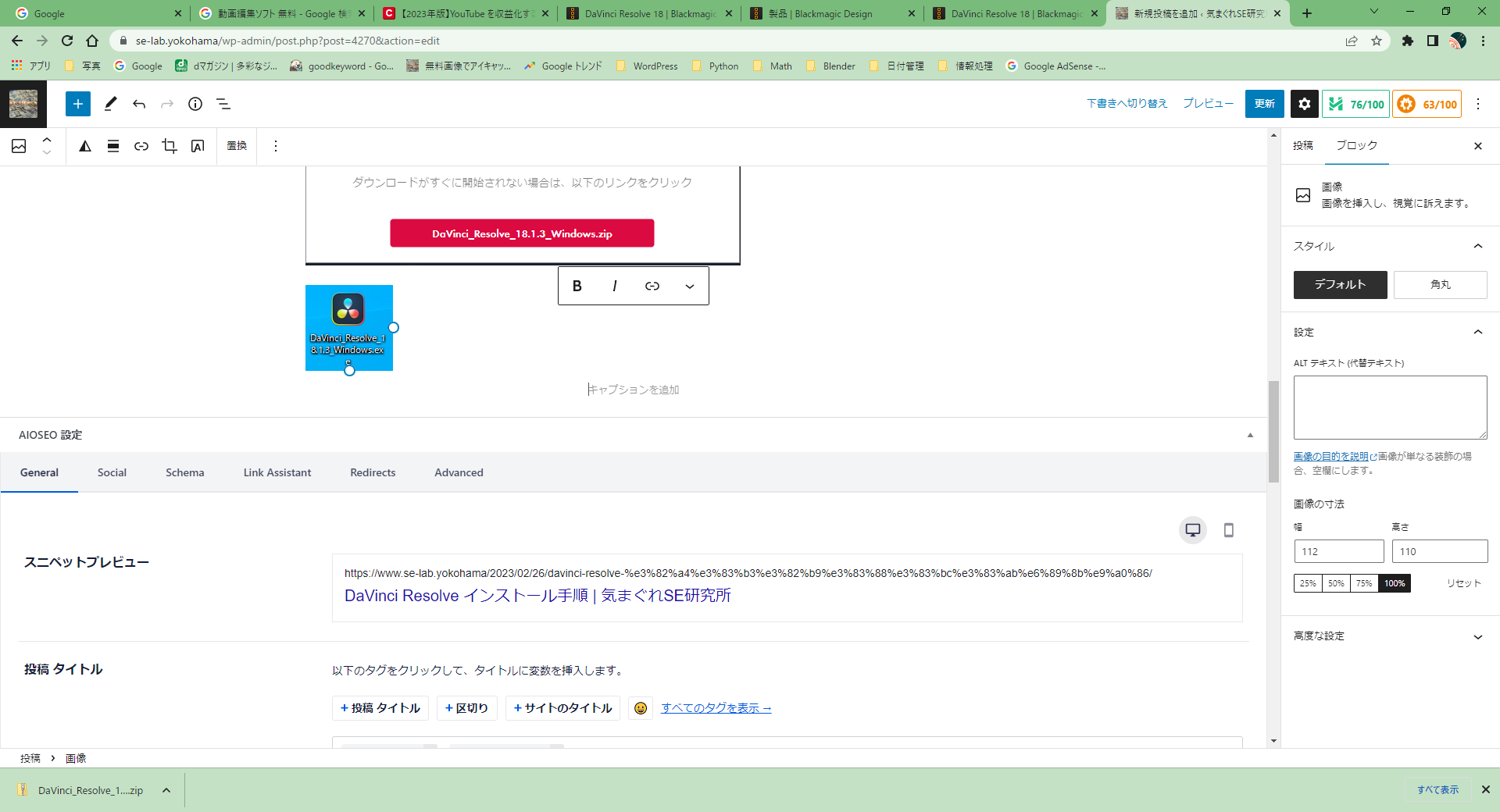This screenshot has height=812, width=1500.
Task: Open download item menu arrow for DaVinci zip
Action: [x=166, y=790]
